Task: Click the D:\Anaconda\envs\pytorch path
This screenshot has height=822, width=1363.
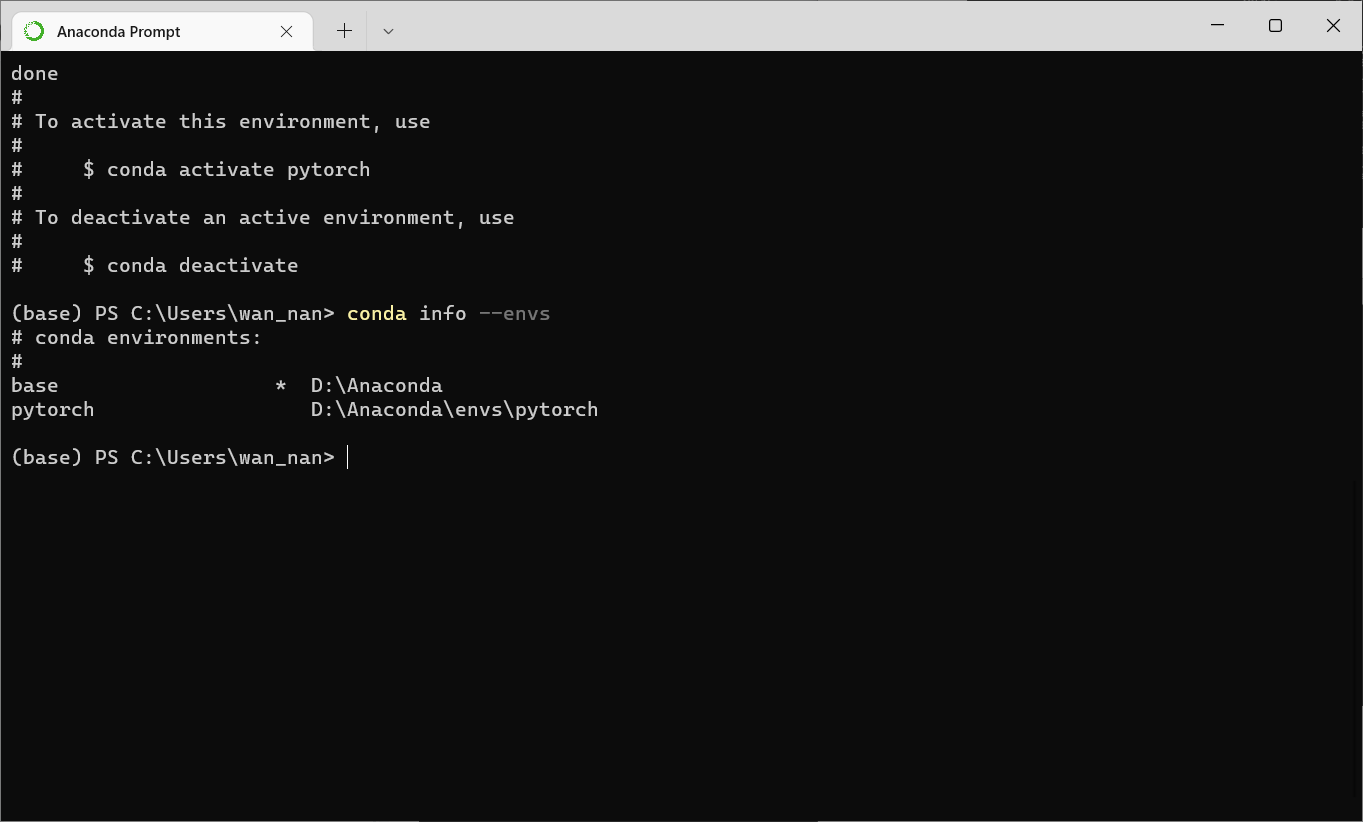Action: coord(455,409)
